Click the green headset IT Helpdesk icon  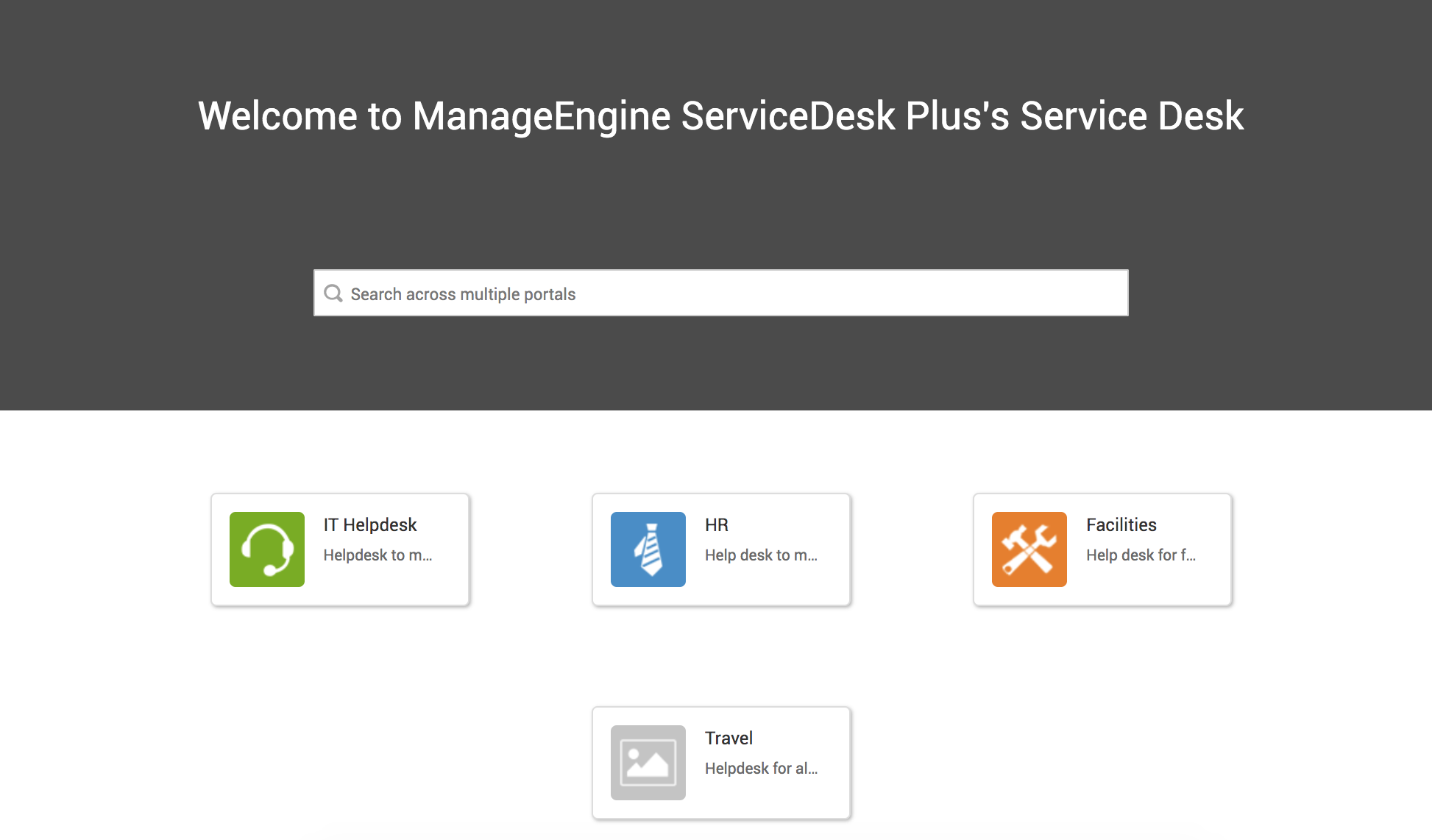coord(266,549)
